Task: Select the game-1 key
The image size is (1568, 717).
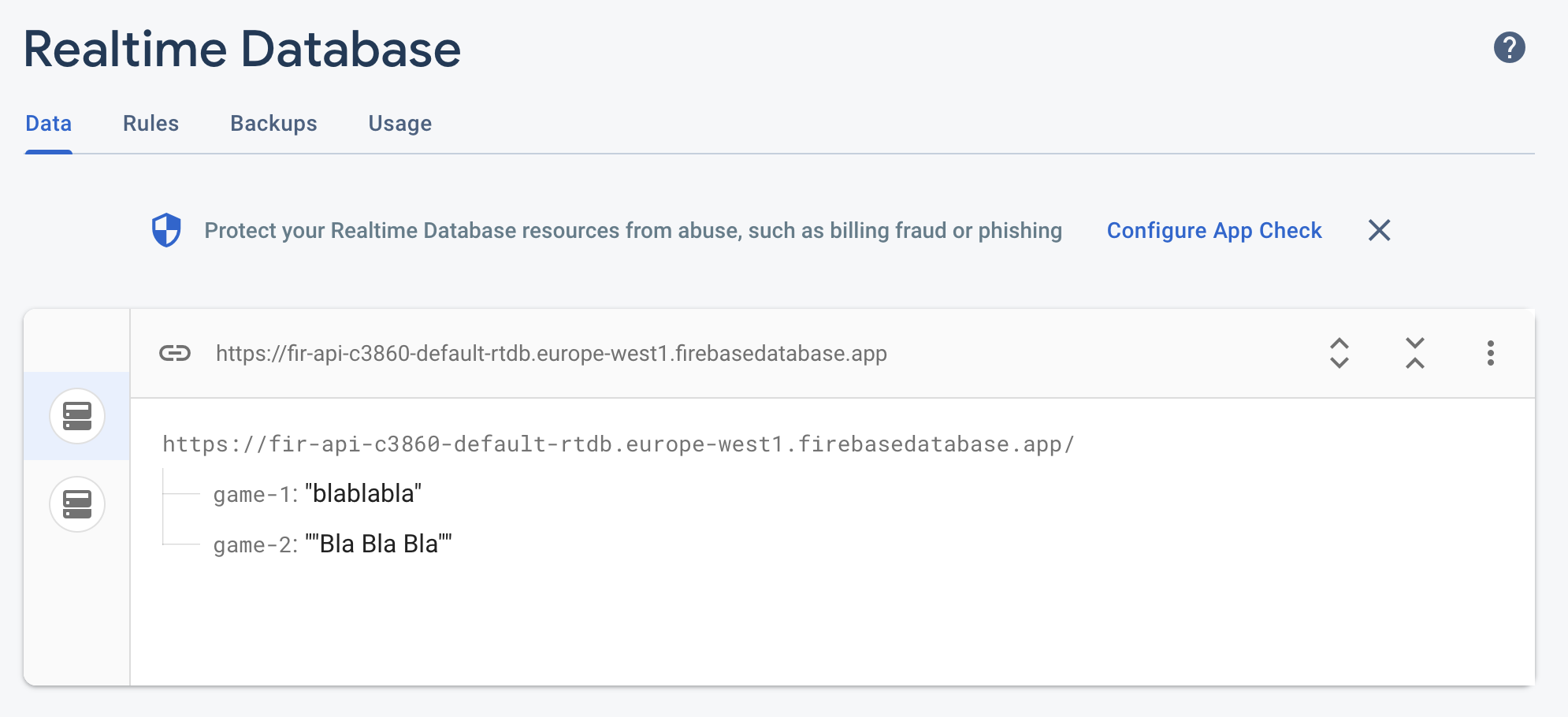Action: [x=255, y=495]
